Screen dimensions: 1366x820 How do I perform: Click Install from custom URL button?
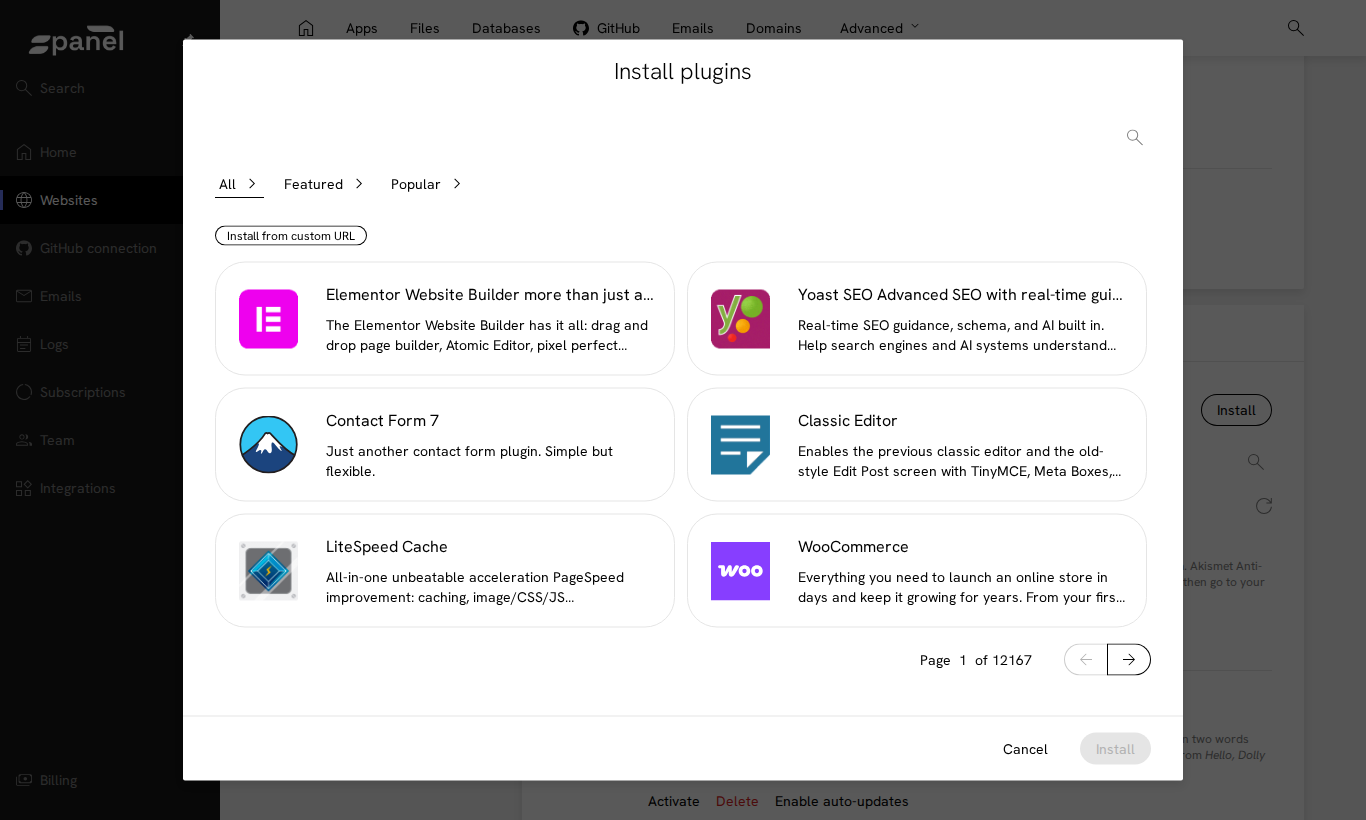pyautogui.click(x=291, y=236)
